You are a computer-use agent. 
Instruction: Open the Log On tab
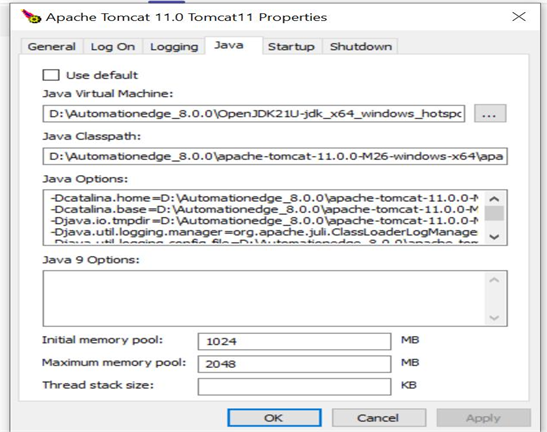113,46
